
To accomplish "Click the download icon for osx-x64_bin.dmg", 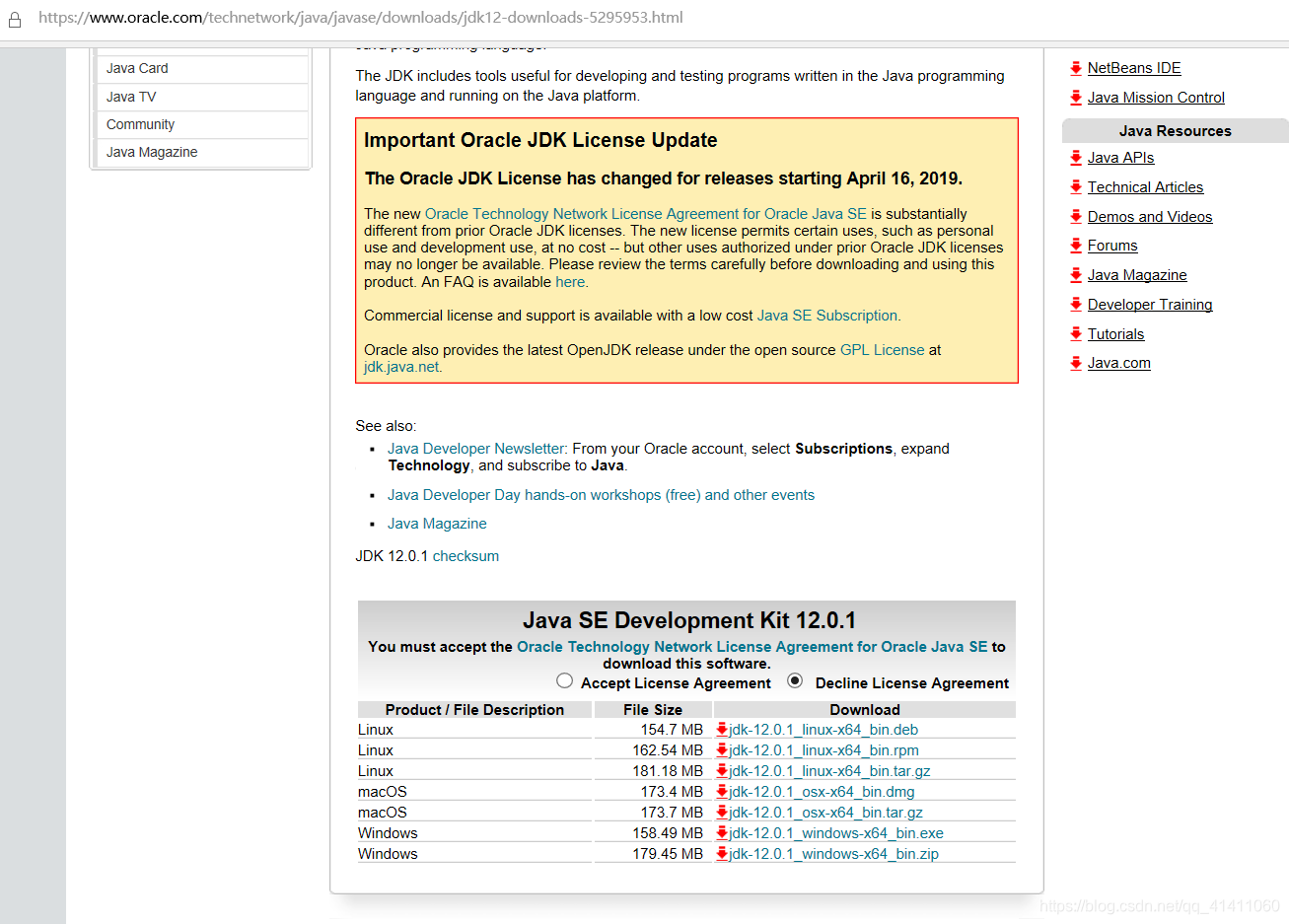I will [722, 792].
